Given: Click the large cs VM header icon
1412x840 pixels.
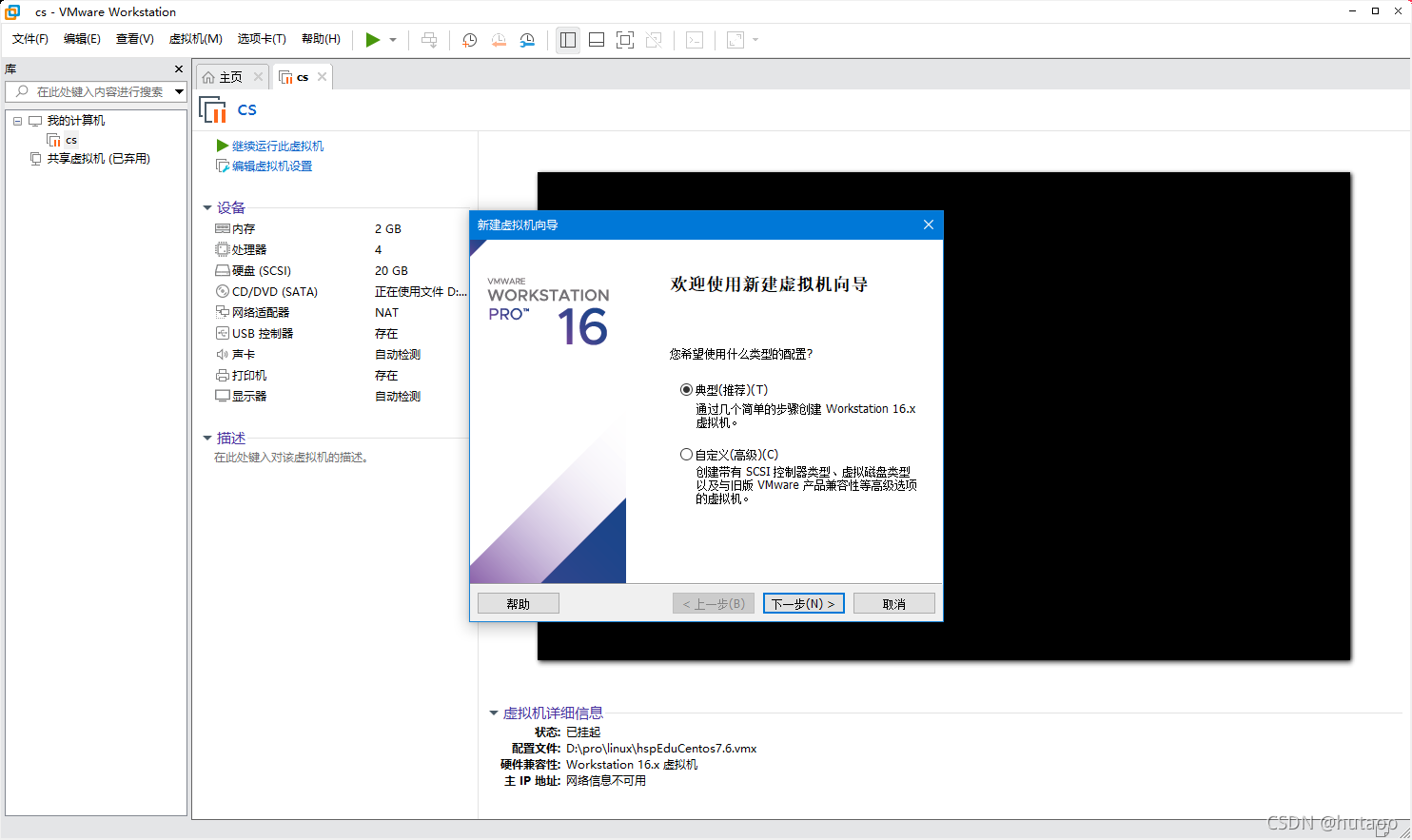Looking at the screenshot, I should [213, 110].
